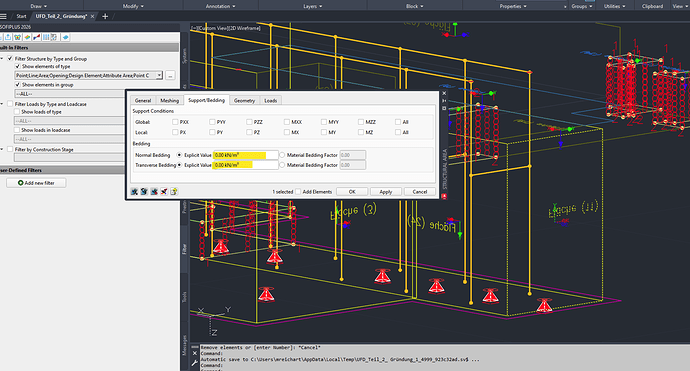Switch to Loads tab in dialog
This screenshot has height=371, width=690.
271,100
